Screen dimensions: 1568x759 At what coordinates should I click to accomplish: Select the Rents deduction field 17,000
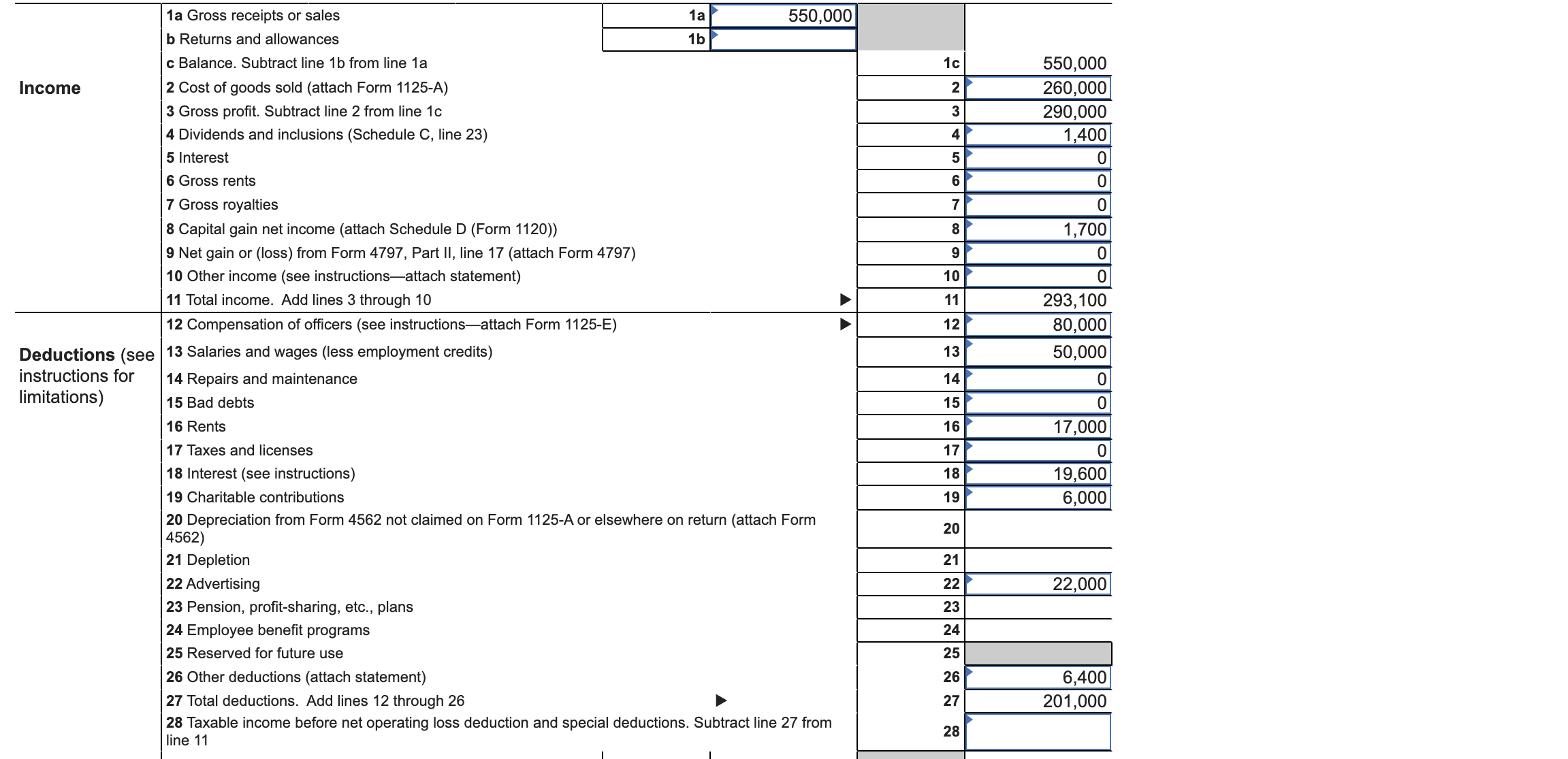(1038, 427)
